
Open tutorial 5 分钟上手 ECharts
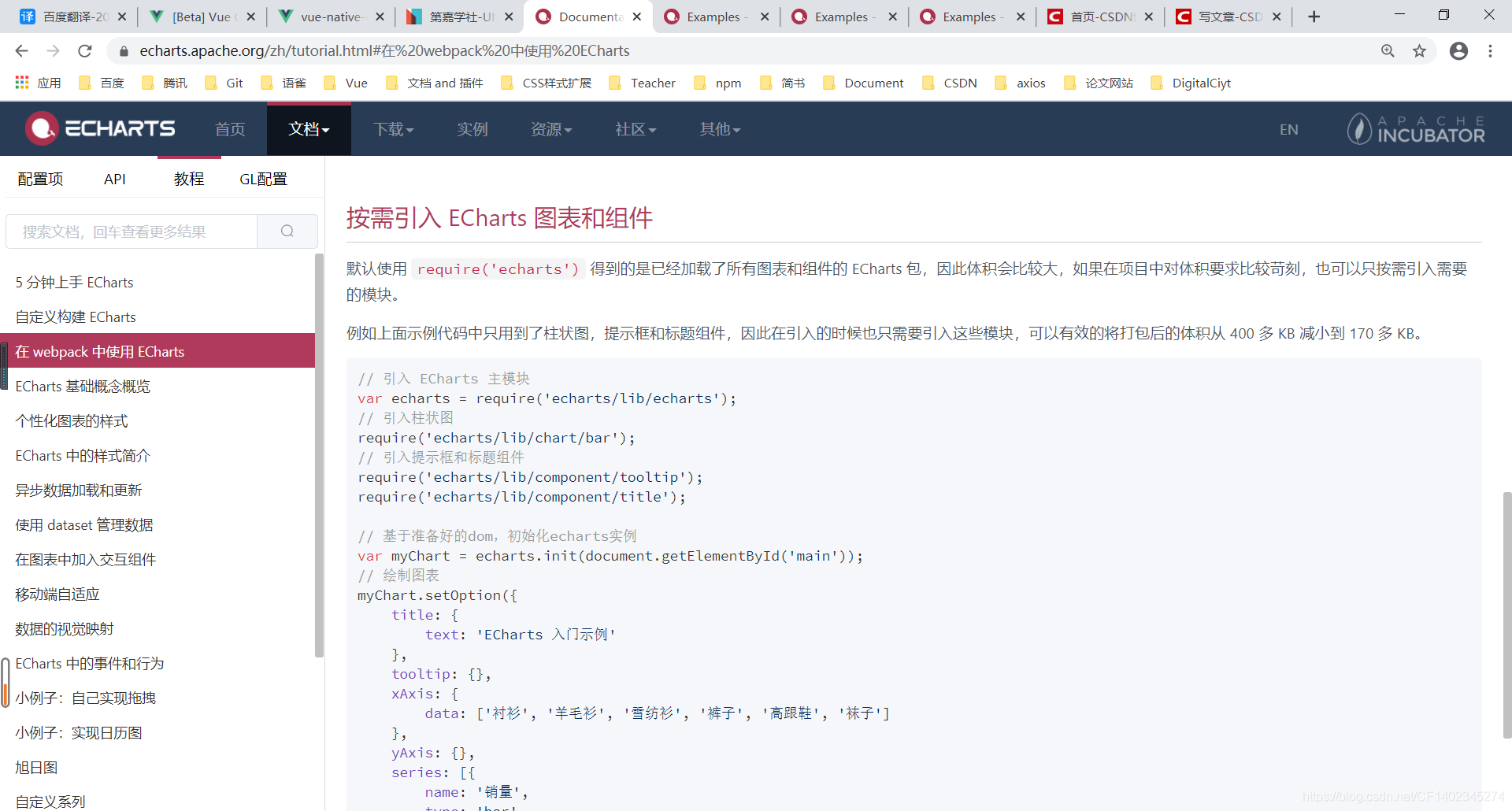[x=157, y=283]
